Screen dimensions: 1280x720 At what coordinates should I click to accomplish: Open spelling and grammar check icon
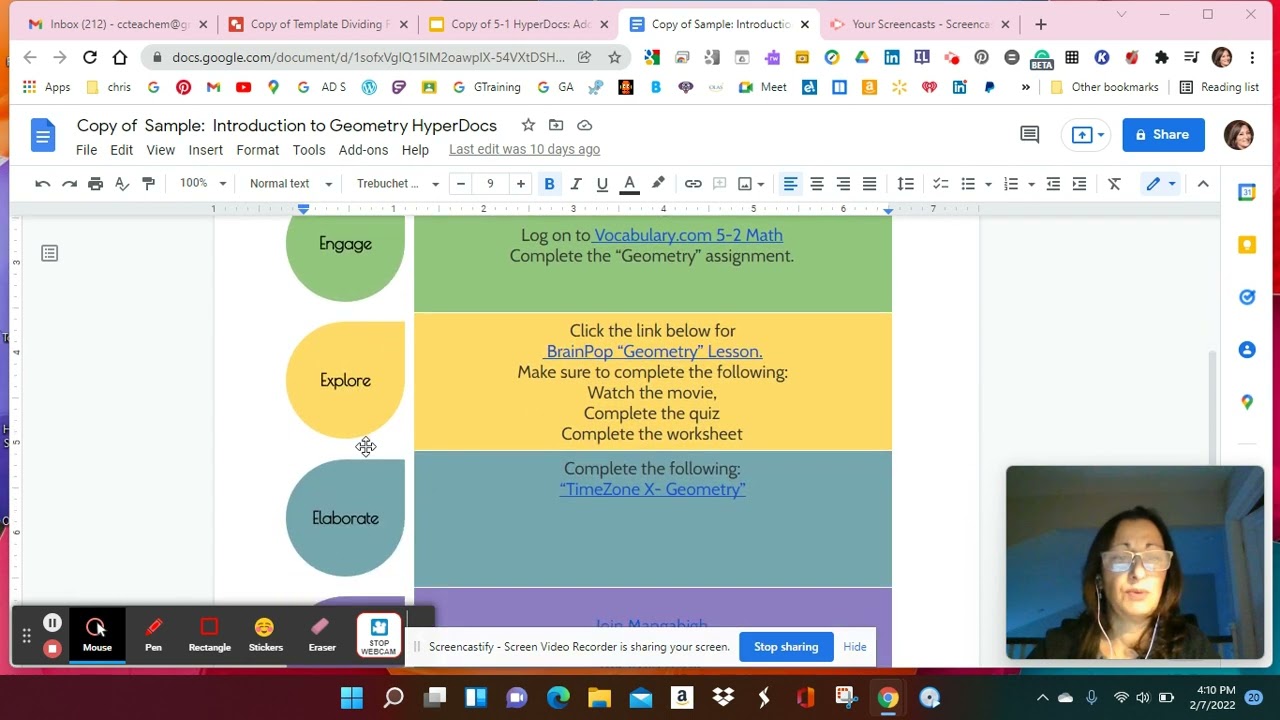(122, 184)
